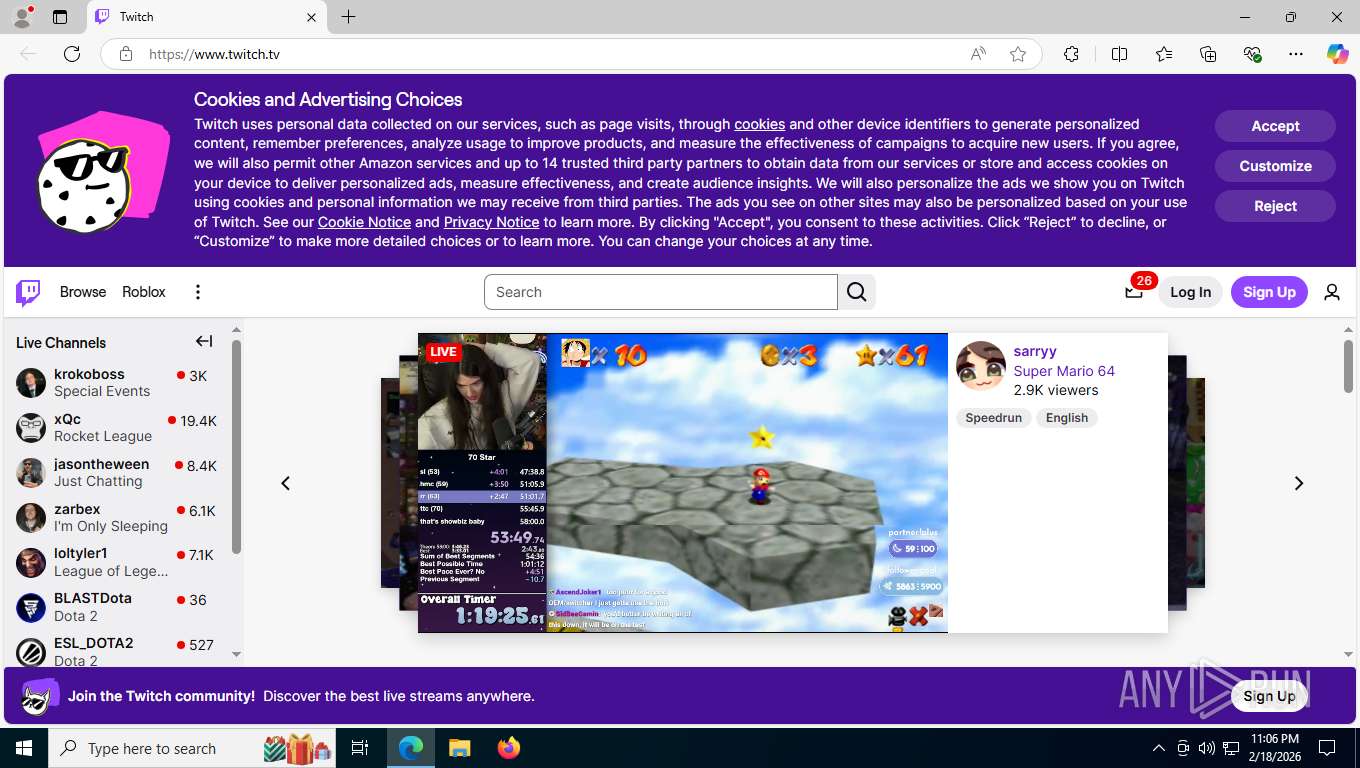Open the Cookie Notice link
This screenshot has height=768, width=1360.
coord(364,222)
